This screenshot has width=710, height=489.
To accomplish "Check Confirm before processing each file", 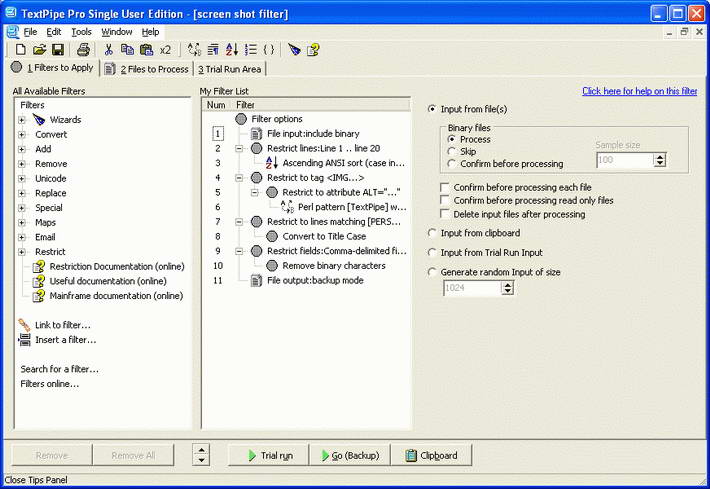I will pos(445,187).
